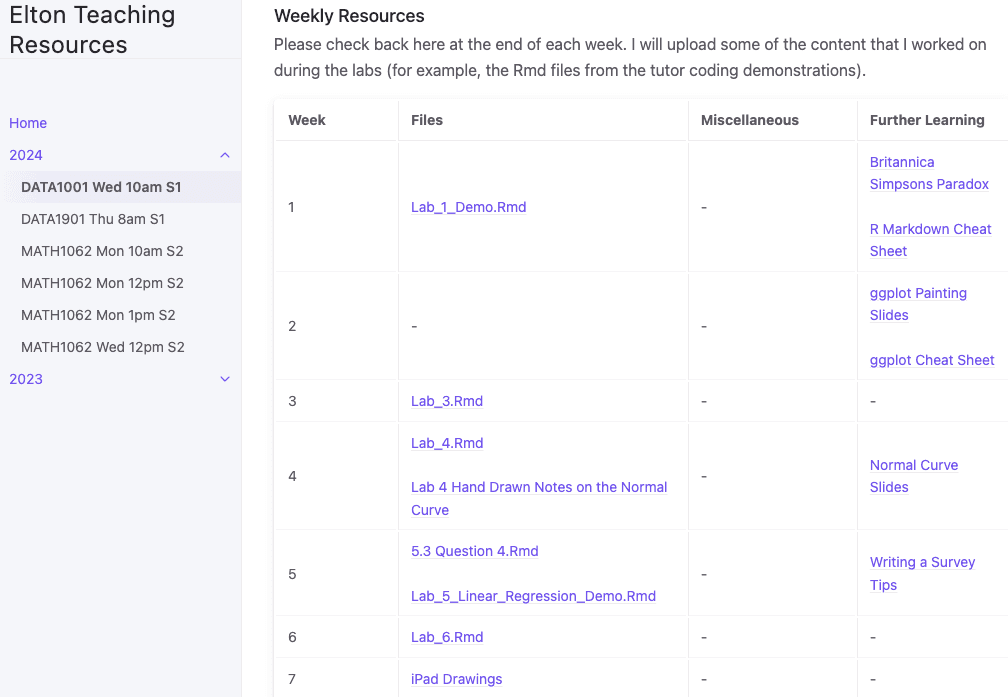Open R Markdown Cheat Sheet link
This screenshot has width=1008, height=697.
(x=930, y=240)
